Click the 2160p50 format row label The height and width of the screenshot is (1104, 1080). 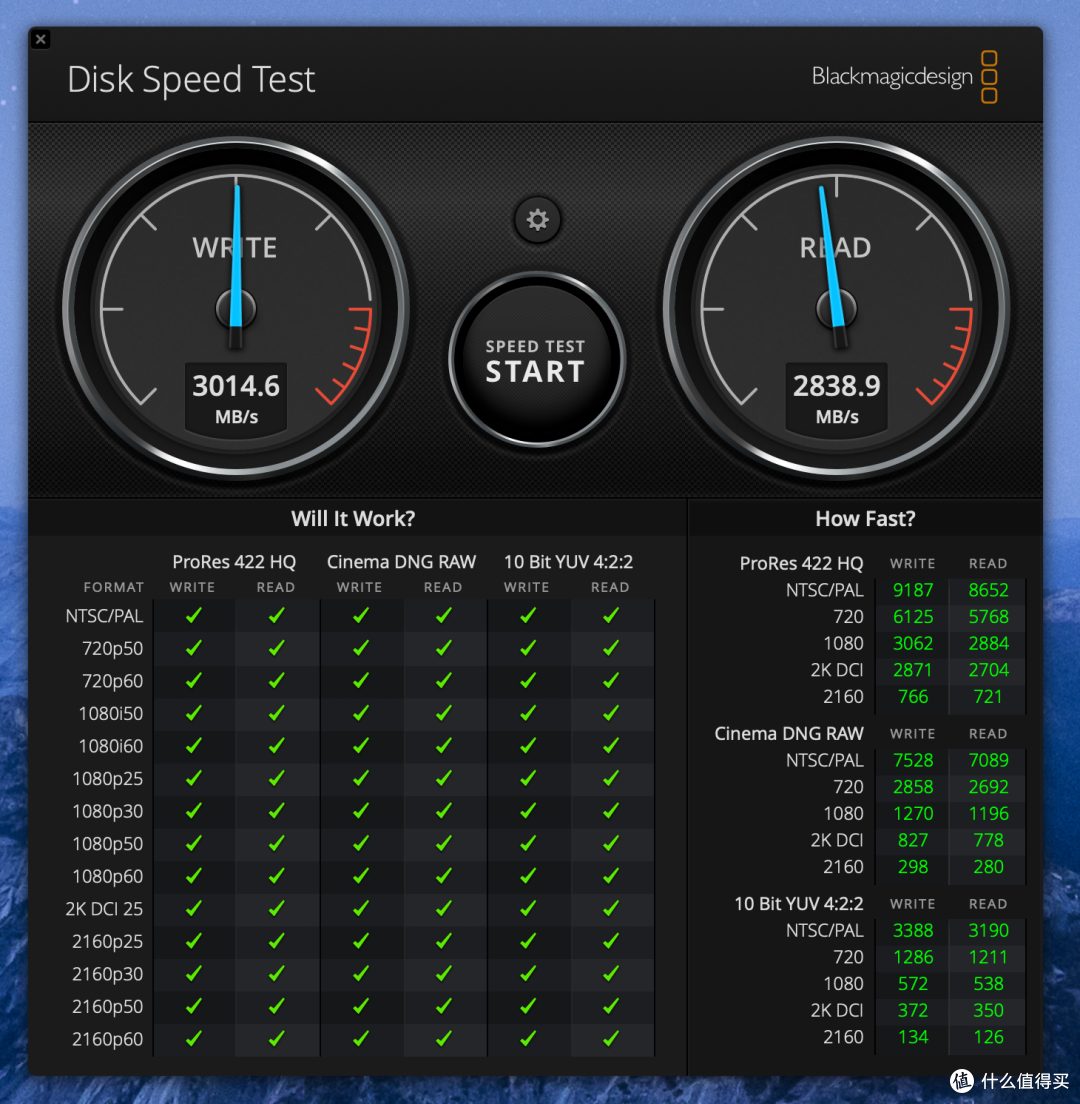click(108, 1007)
